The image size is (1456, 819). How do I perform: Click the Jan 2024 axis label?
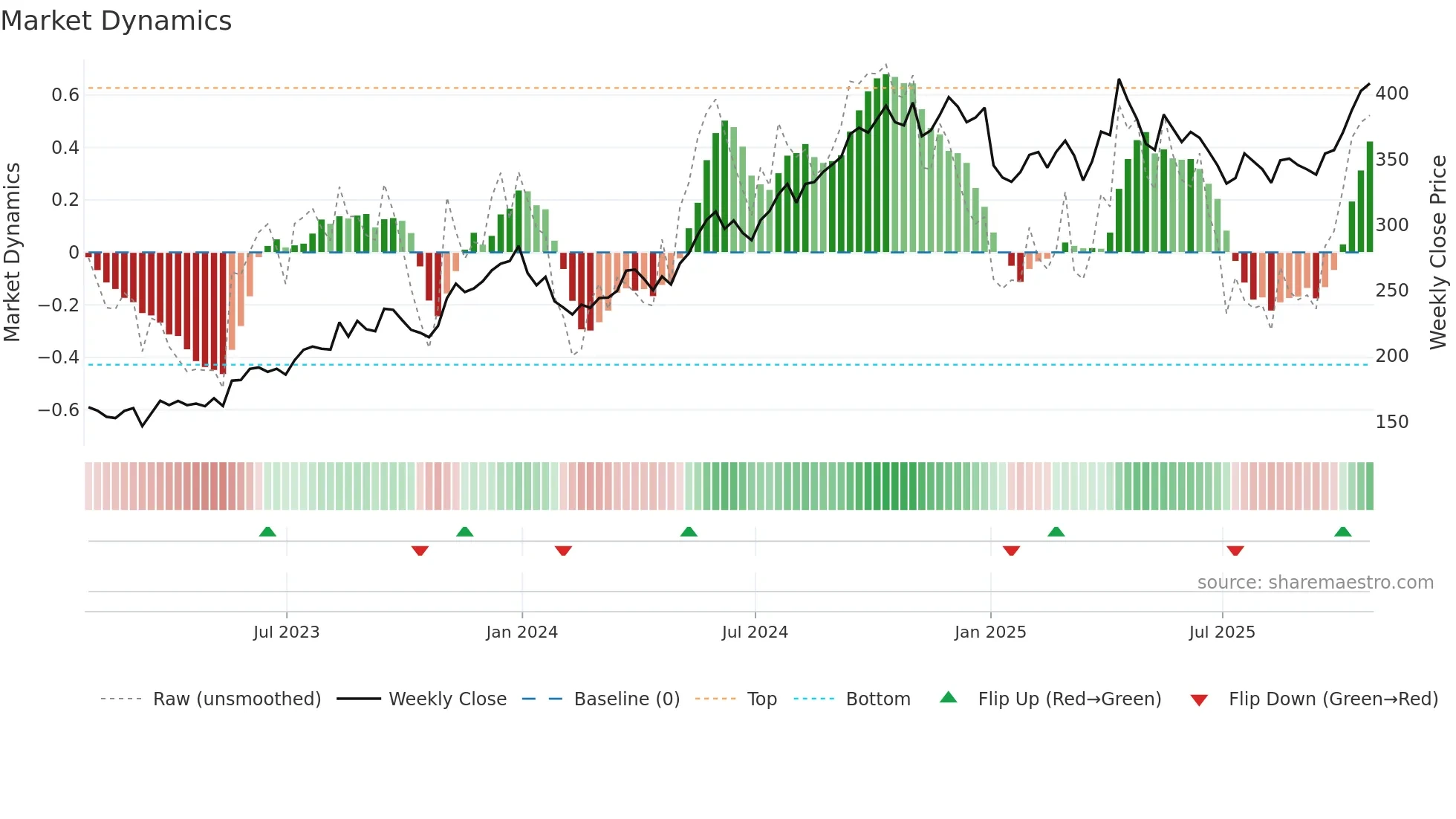pyautogui.click(x=521, y=632)
